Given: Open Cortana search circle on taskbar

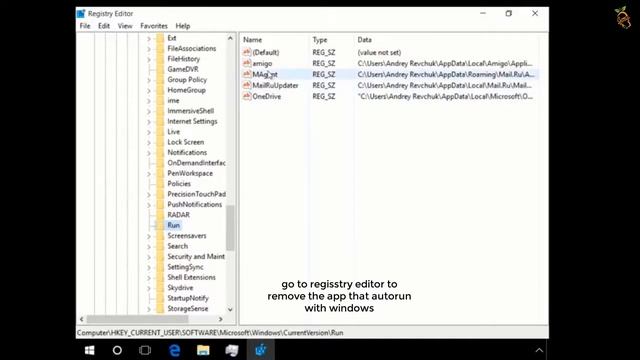Looking at the screenshot, I should click(117, 350).
